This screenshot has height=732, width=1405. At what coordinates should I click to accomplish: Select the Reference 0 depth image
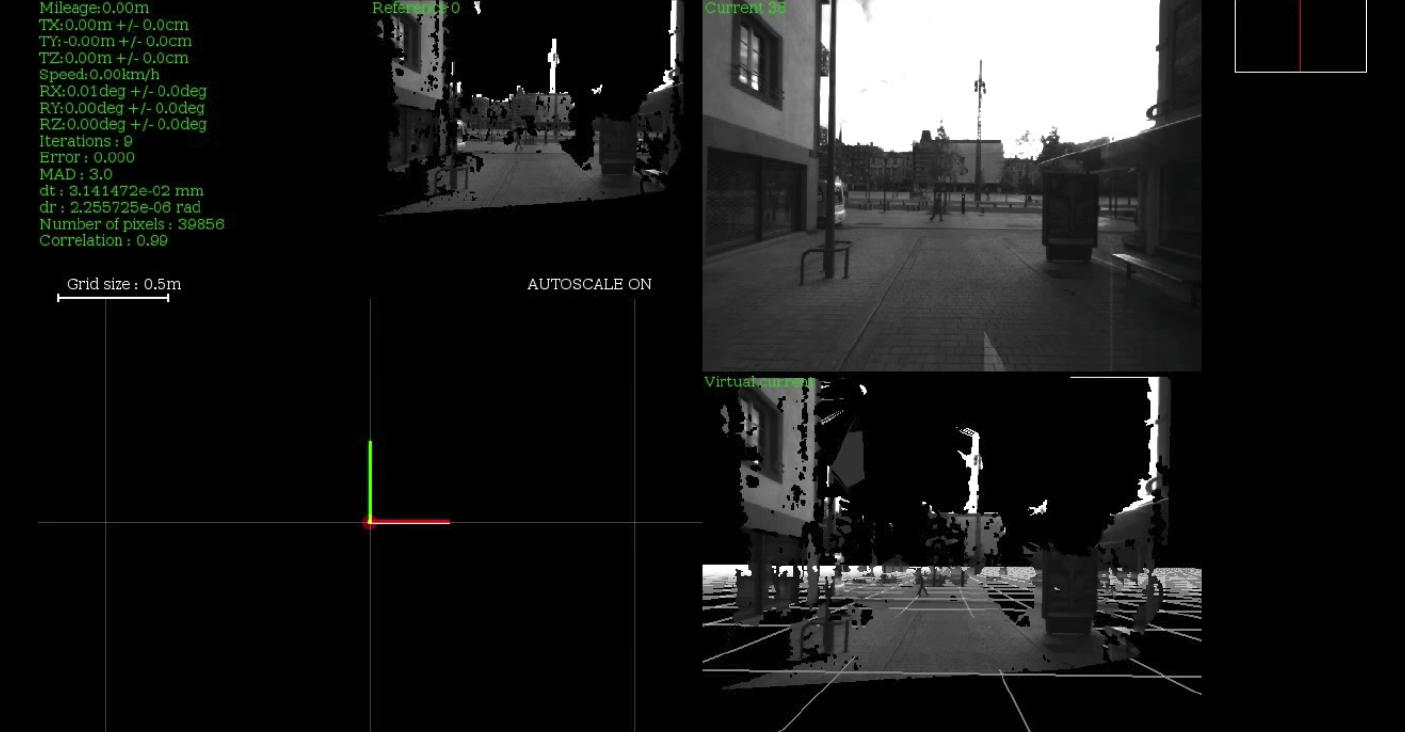click(x=530, y=110)
